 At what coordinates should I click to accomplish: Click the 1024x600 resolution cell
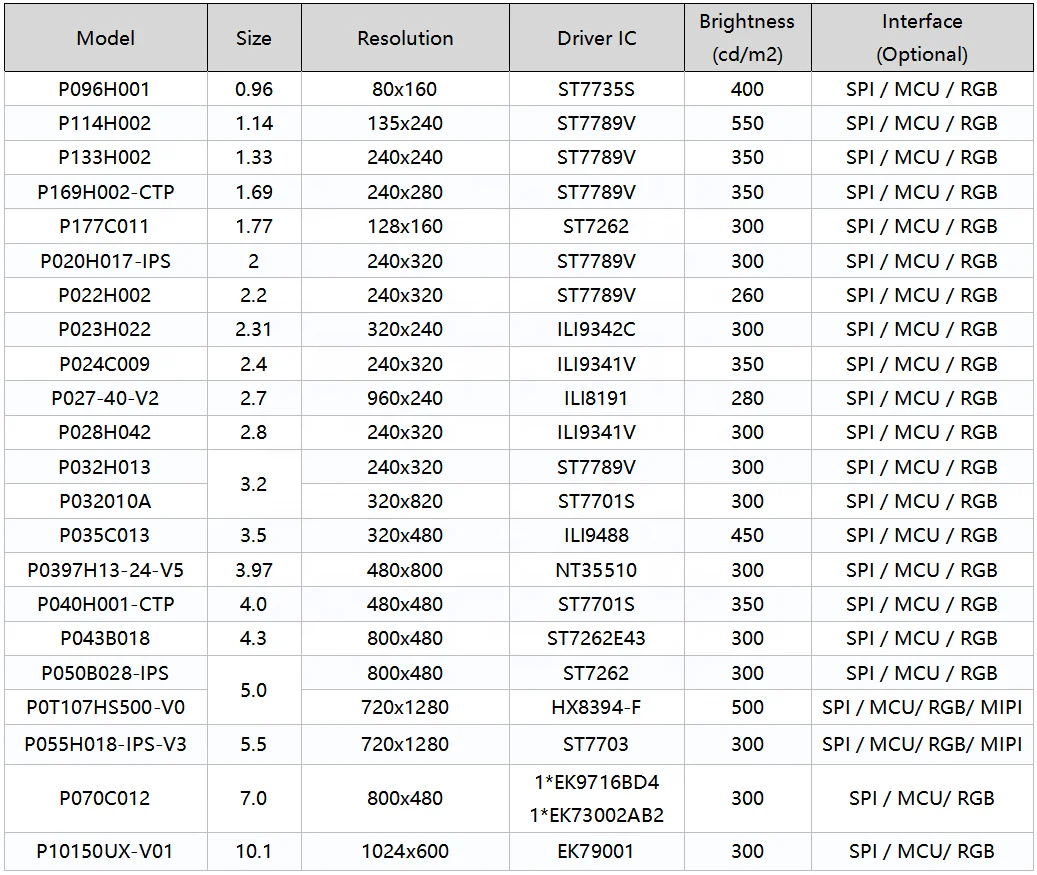pyautogui.click(x=404, y=851)
